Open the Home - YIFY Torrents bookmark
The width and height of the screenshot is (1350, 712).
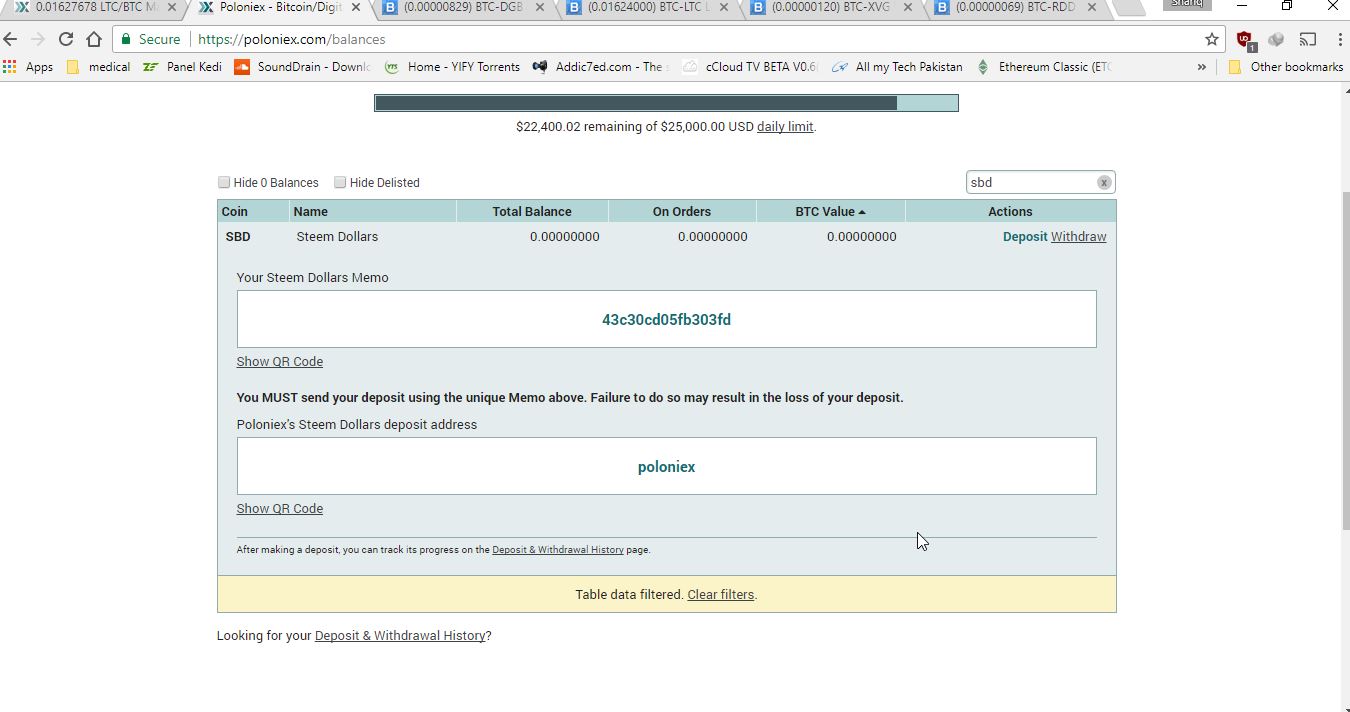452,67
